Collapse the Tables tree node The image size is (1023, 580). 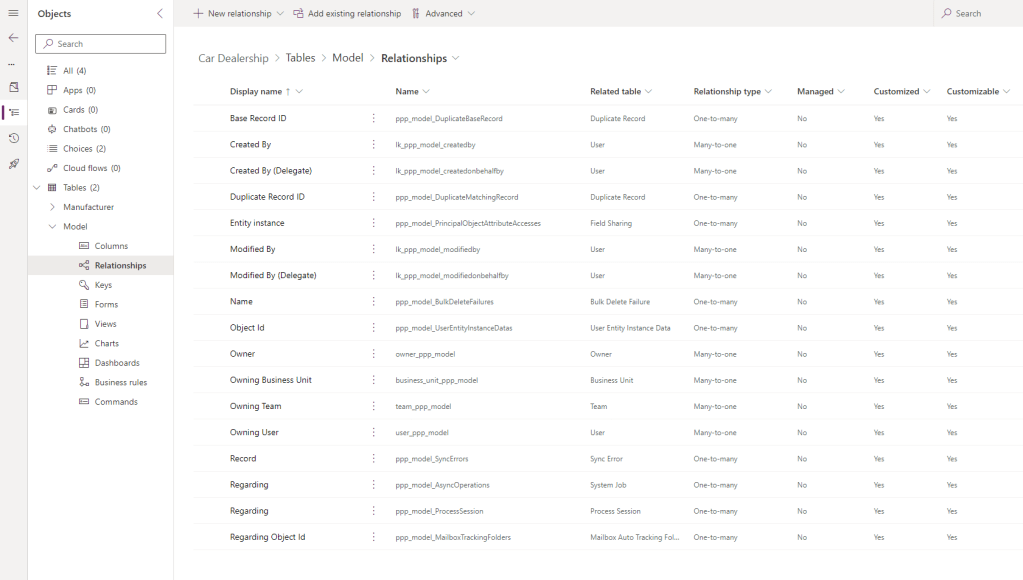click(37, 188)
